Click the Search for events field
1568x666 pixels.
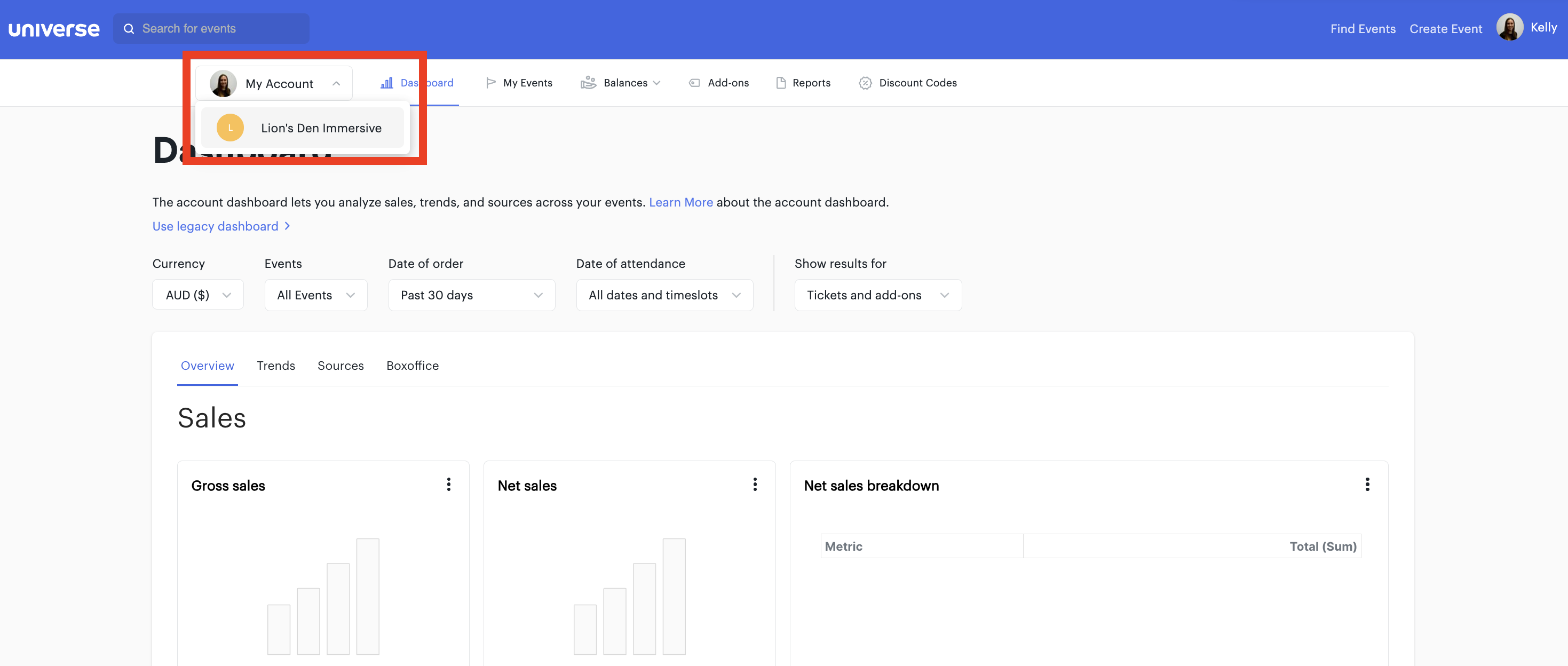[211, 29]
